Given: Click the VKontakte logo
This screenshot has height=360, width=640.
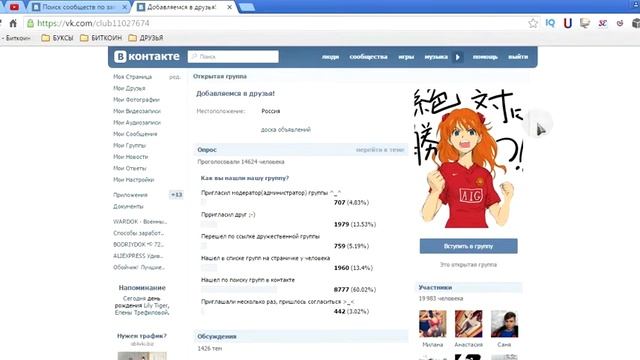Looking at the screenshot, I should click(x=147, y=56).
